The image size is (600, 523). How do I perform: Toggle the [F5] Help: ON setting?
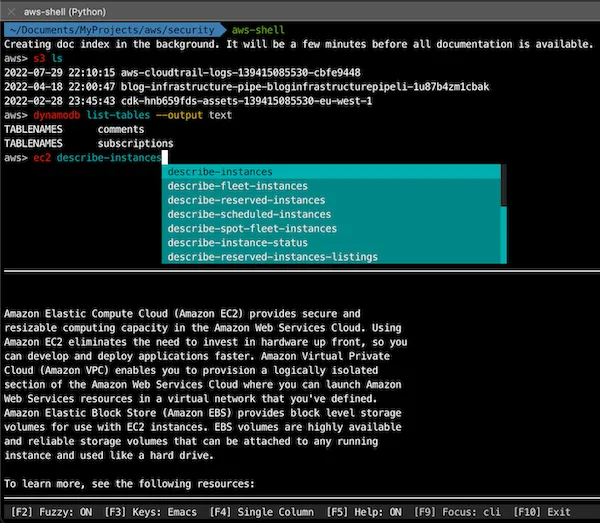(x=364, y=512)
